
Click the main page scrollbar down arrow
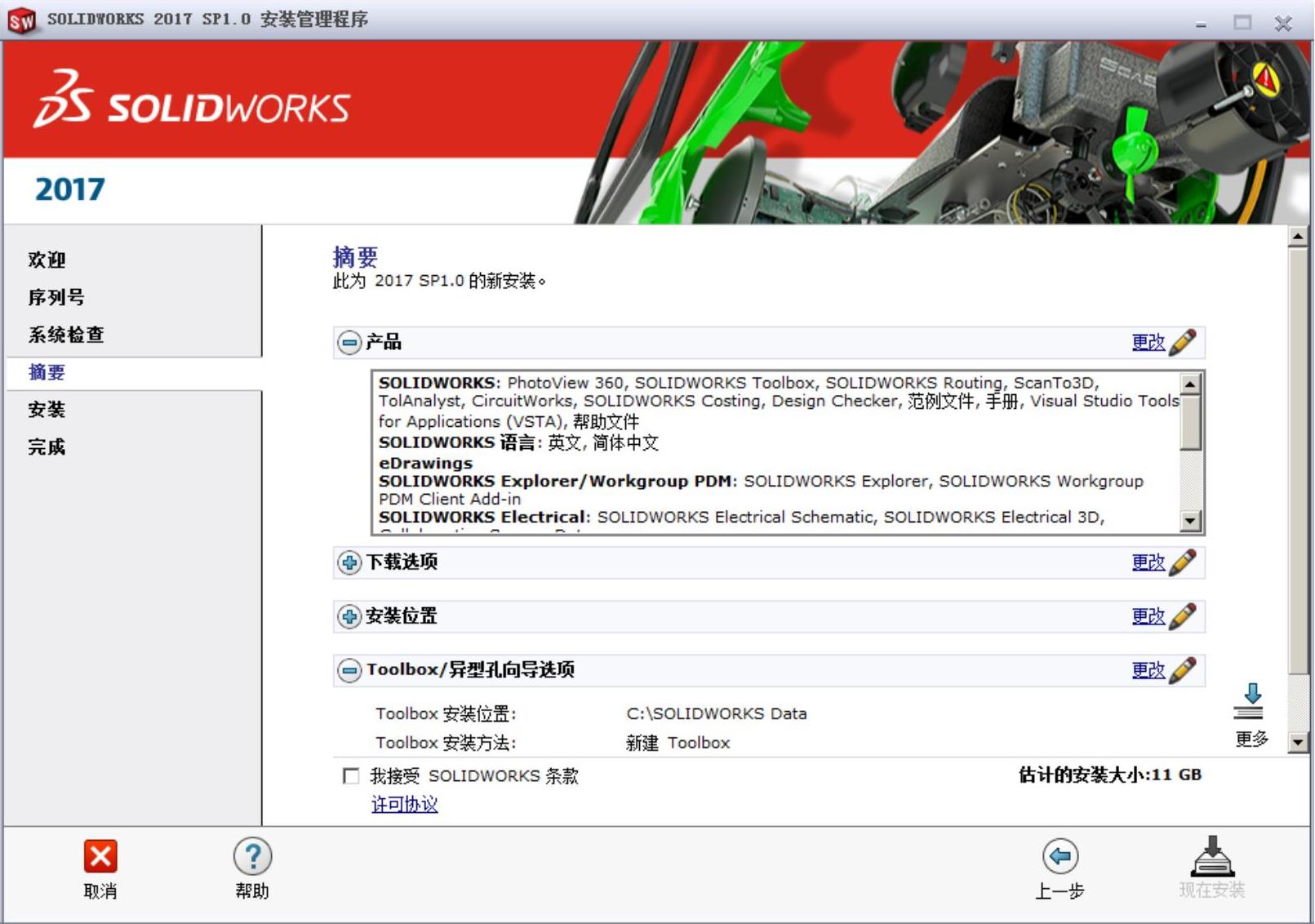[1298, 742]
